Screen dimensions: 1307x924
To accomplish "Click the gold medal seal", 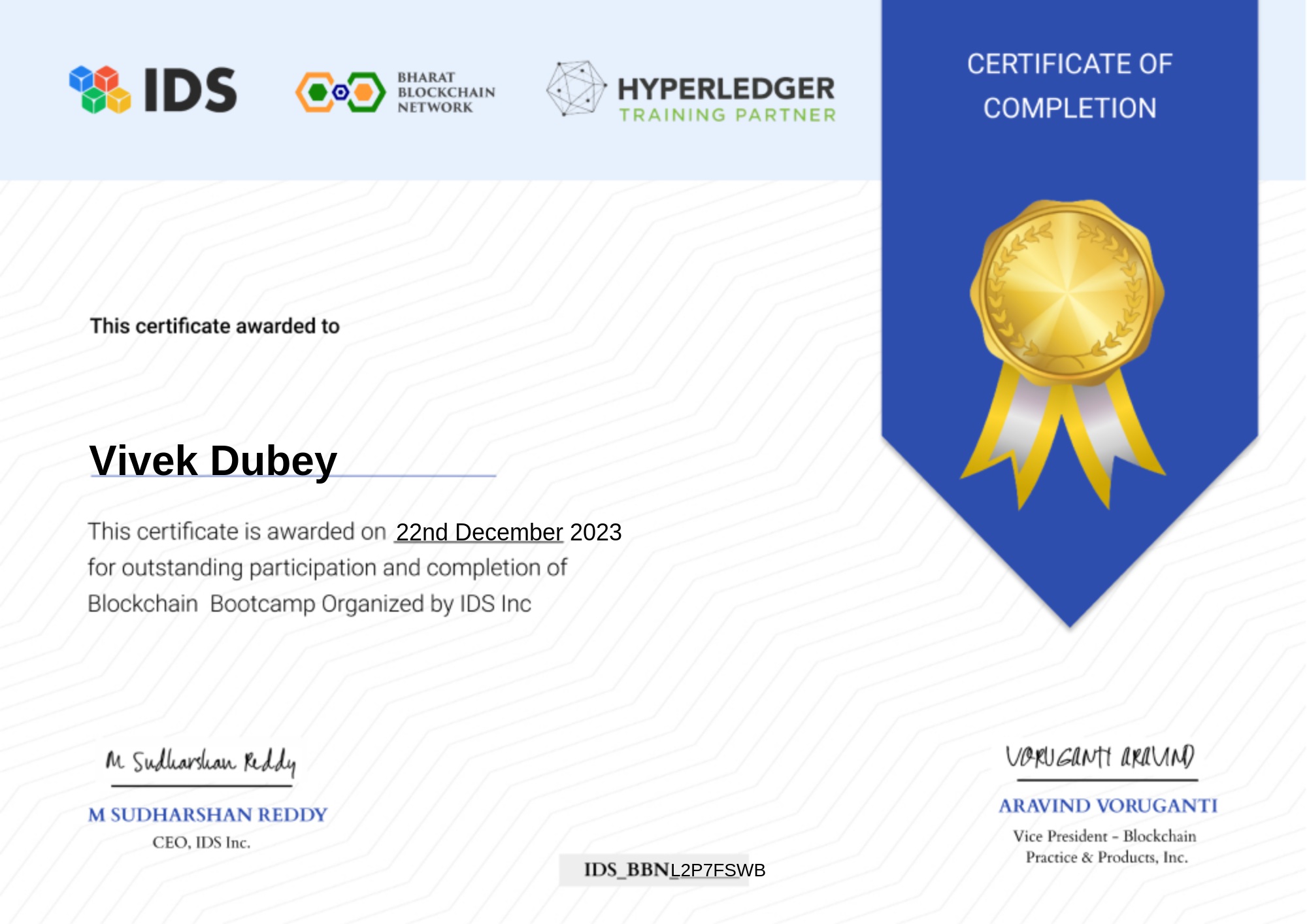I will click(x=1067, y=289).
